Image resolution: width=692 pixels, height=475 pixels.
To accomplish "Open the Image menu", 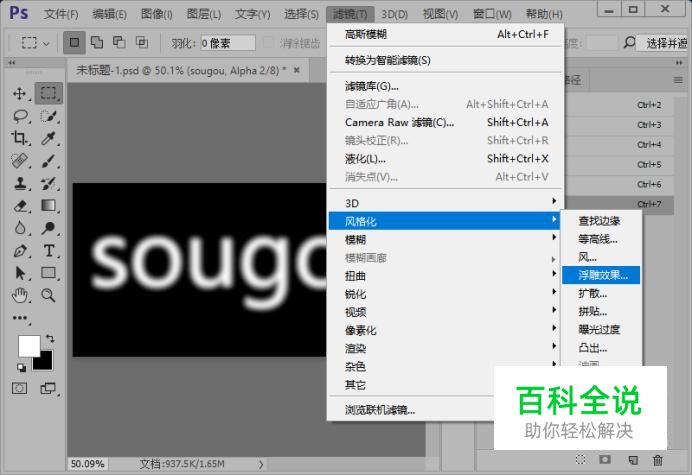I will tap(157, 14).
